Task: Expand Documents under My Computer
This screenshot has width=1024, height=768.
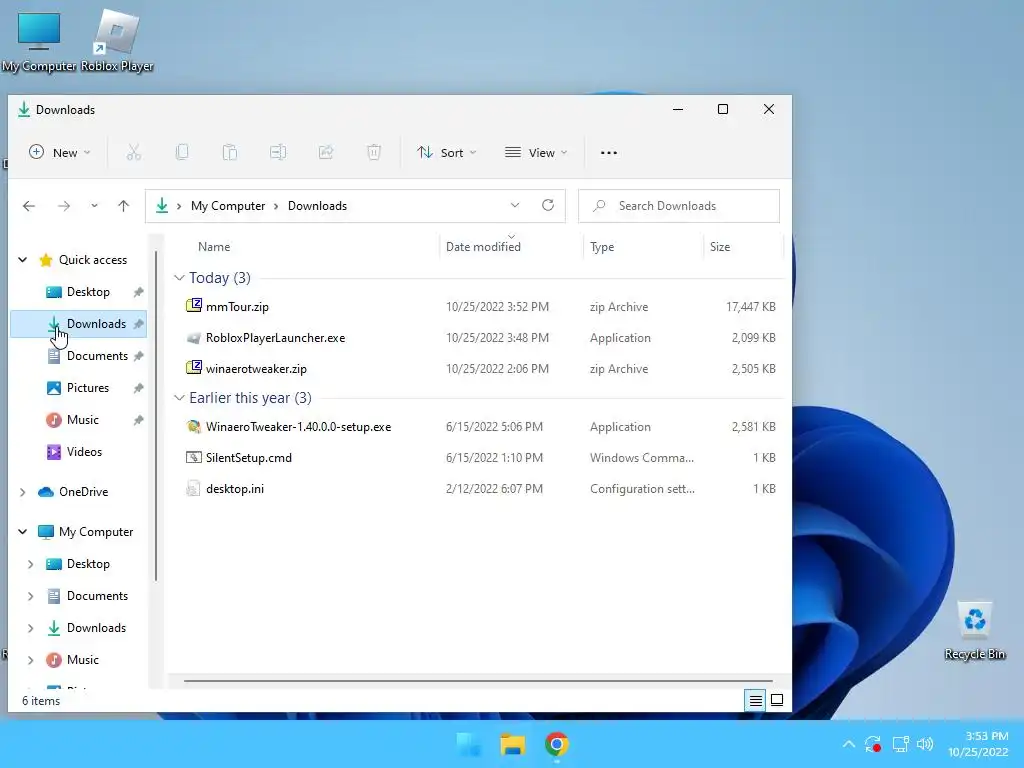Action: pos(30,596)
